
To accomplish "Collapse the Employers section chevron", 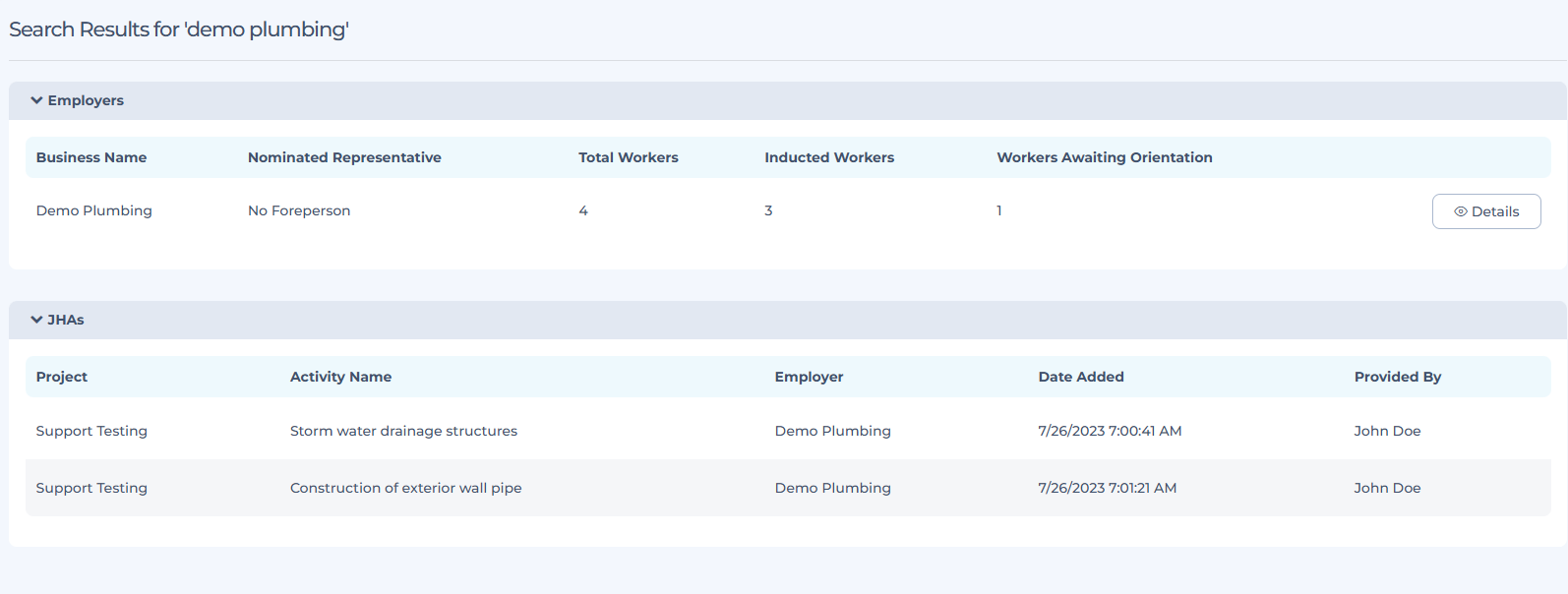I will click(x=36, y=100).
